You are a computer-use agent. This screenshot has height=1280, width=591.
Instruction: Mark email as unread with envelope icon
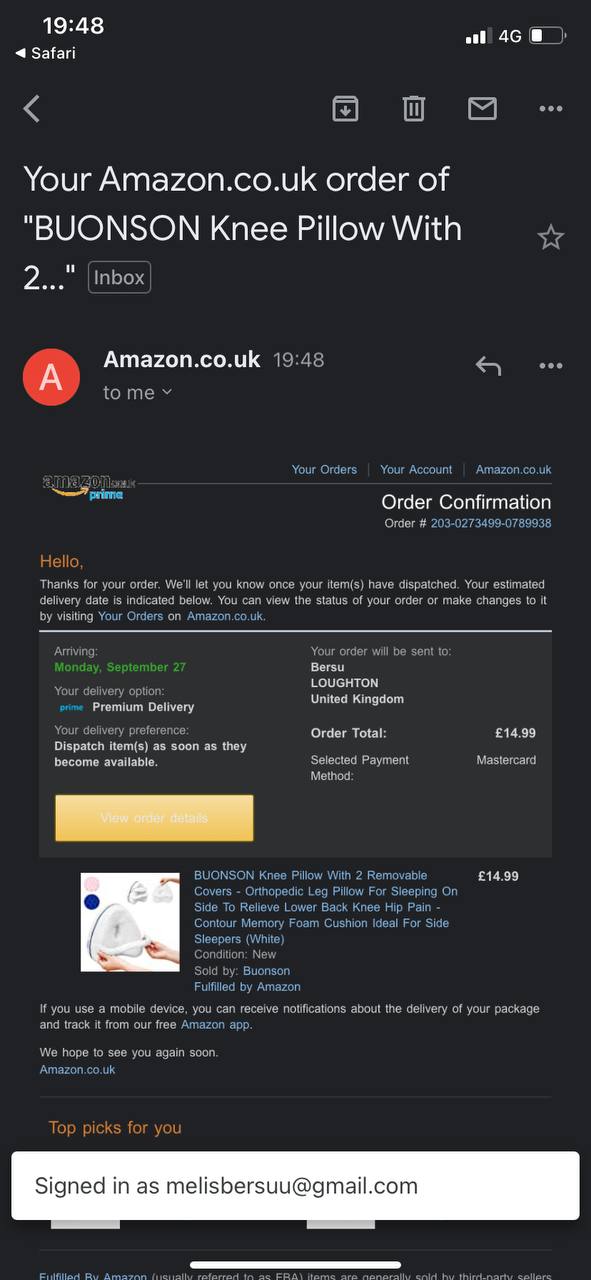[482, 108]
